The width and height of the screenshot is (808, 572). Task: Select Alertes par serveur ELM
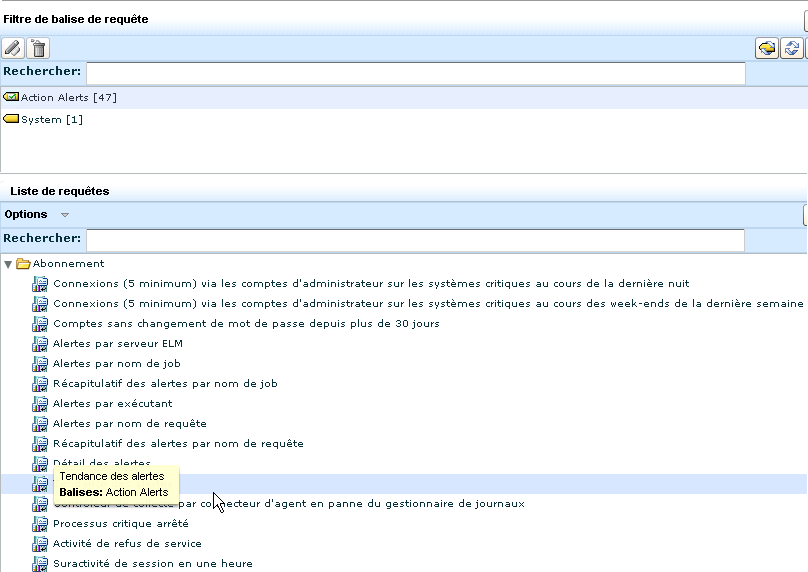pos(118,344)
